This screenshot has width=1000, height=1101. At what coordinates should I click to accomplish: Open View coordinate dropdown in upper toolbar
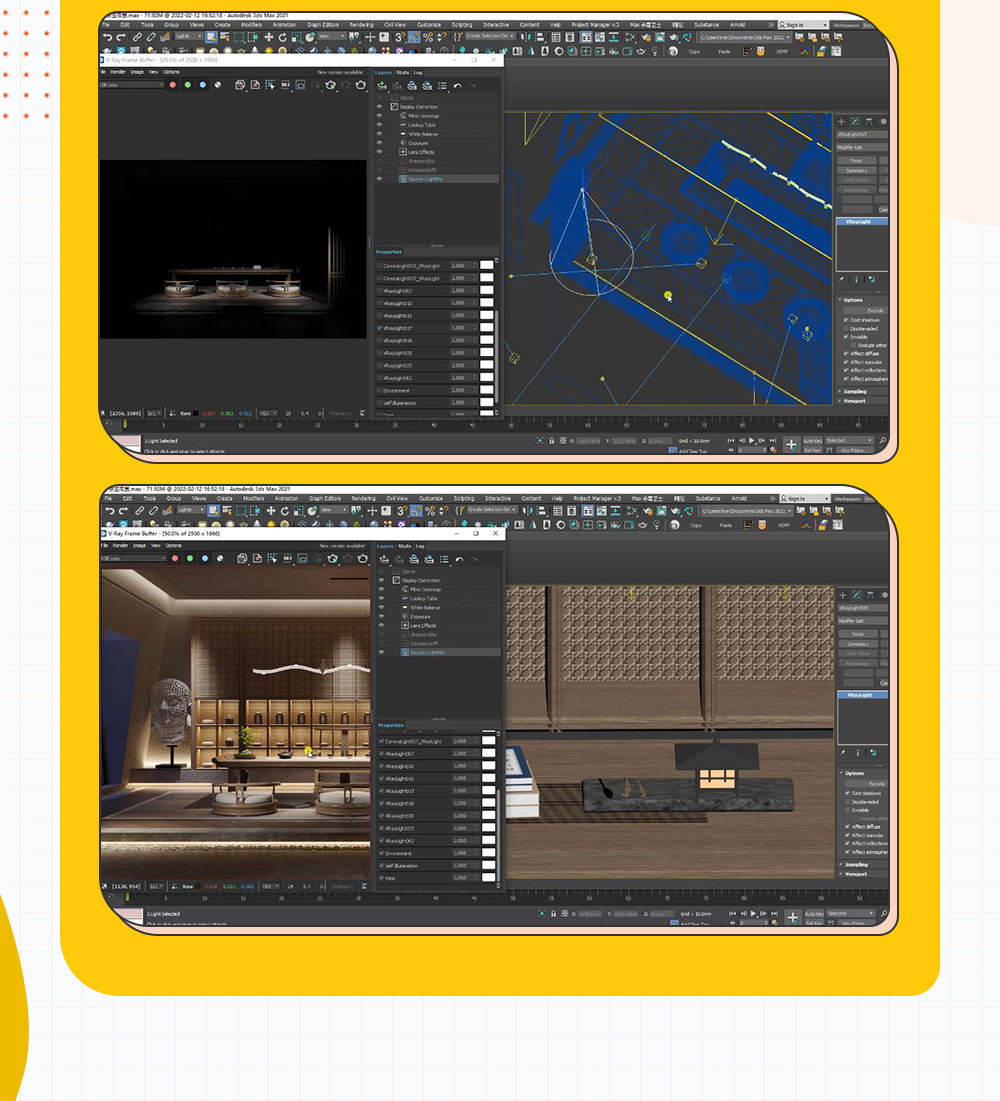[332, 37]
